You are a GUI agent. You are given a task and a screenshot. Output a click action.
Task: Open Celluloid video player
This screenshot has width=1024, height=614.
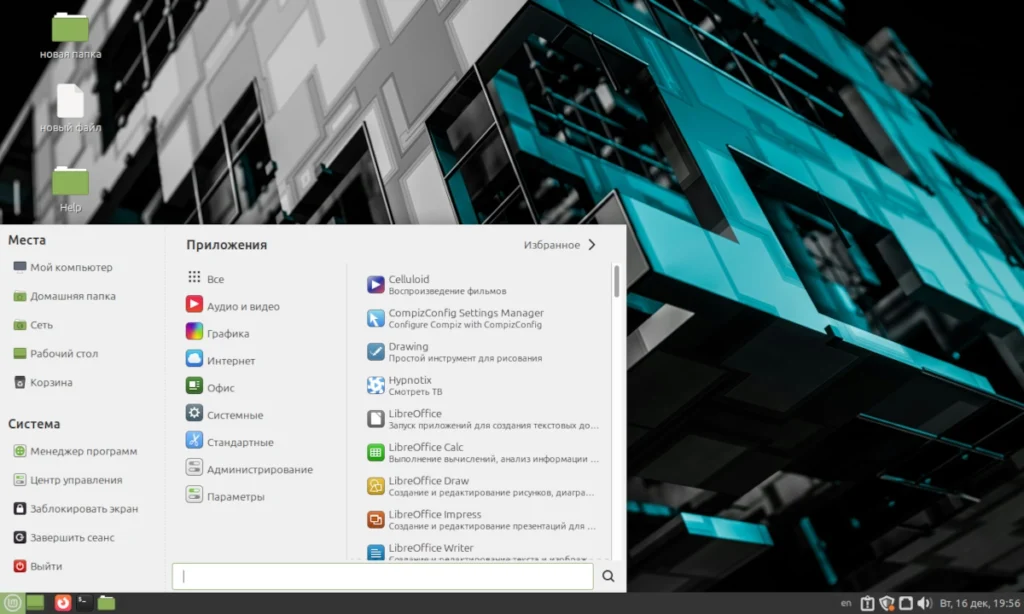482,284
